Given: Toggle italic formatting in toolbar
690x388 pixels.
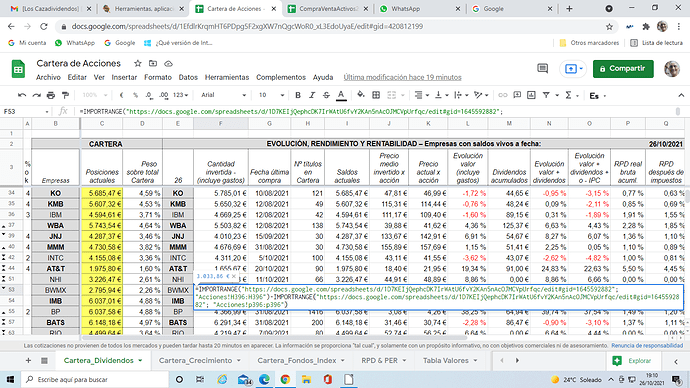Looking at the screenshot, I should [312, 95].
